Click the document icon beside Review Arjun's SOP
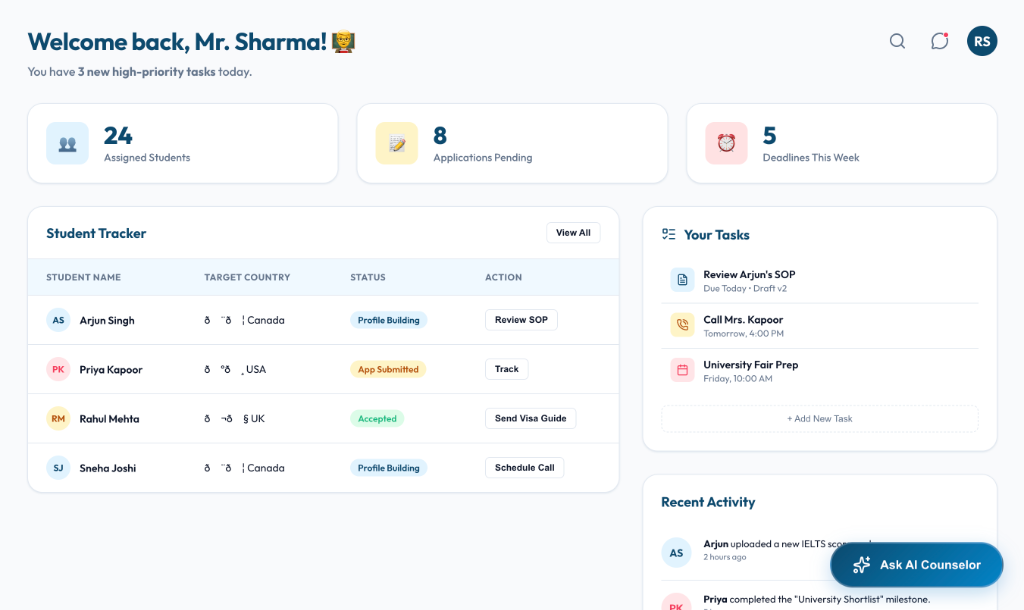Screen dimensions: 1024x610 pos(682,280)
